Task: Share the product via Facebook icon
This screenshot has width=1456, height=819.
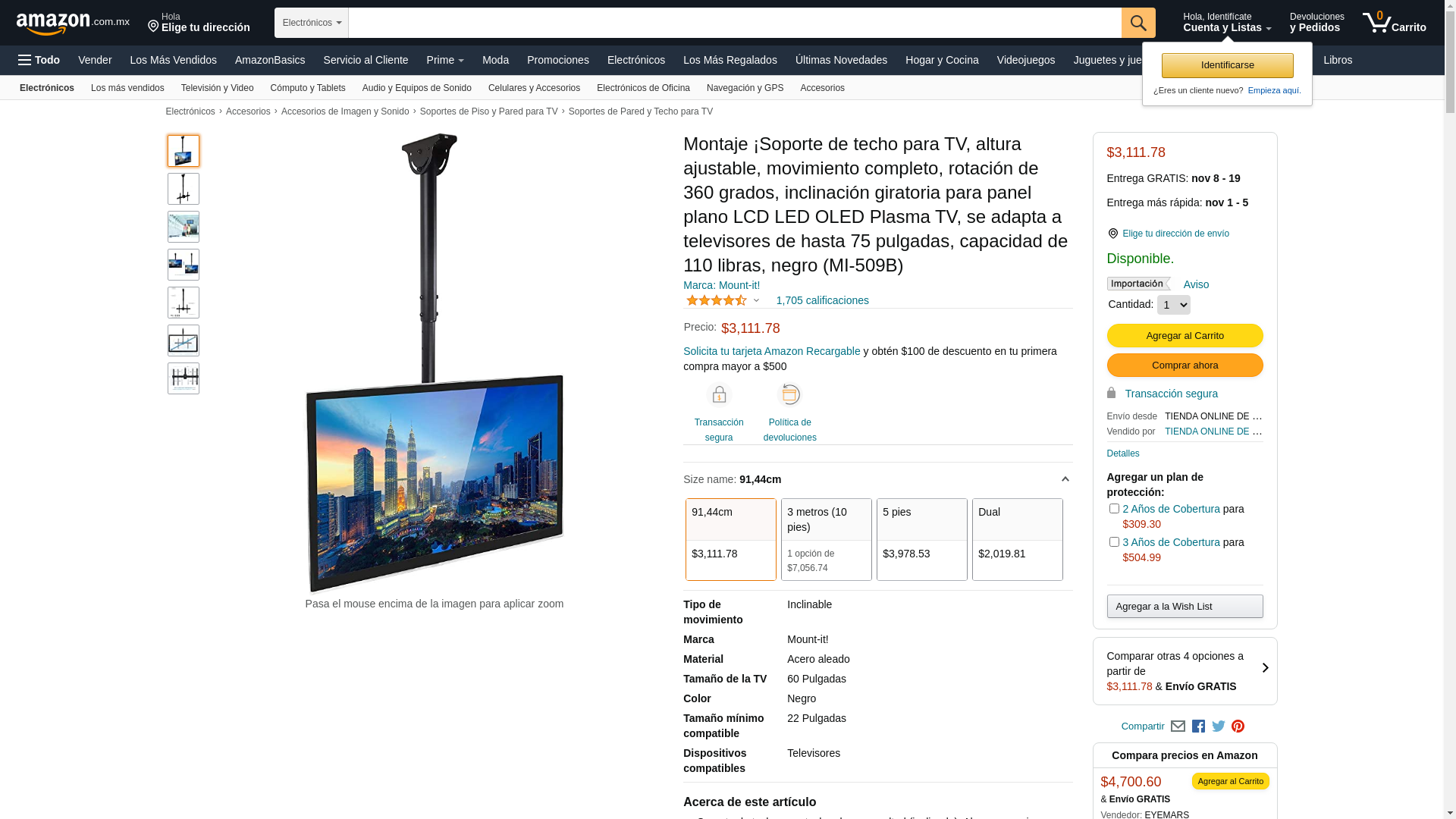Action: [1198, 726]
